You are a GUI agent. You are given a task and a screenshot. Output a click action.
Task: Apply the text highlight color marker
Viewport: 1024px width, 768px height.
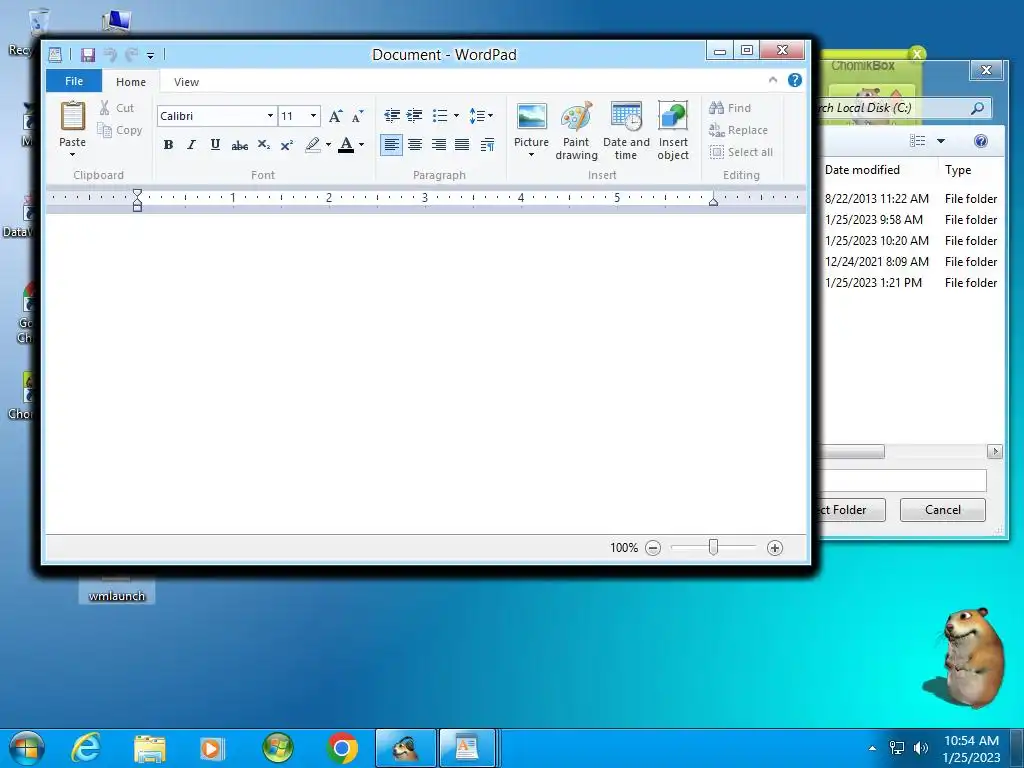click(x=313, y=145)
